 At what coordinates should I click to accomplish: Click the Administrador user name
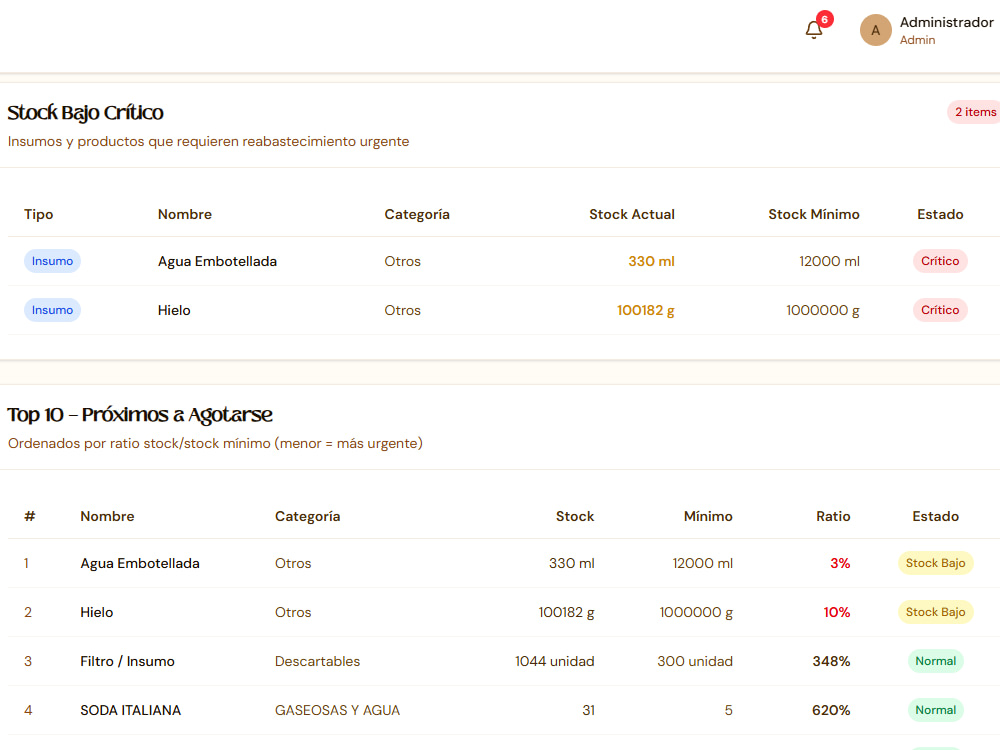[946, 22]
